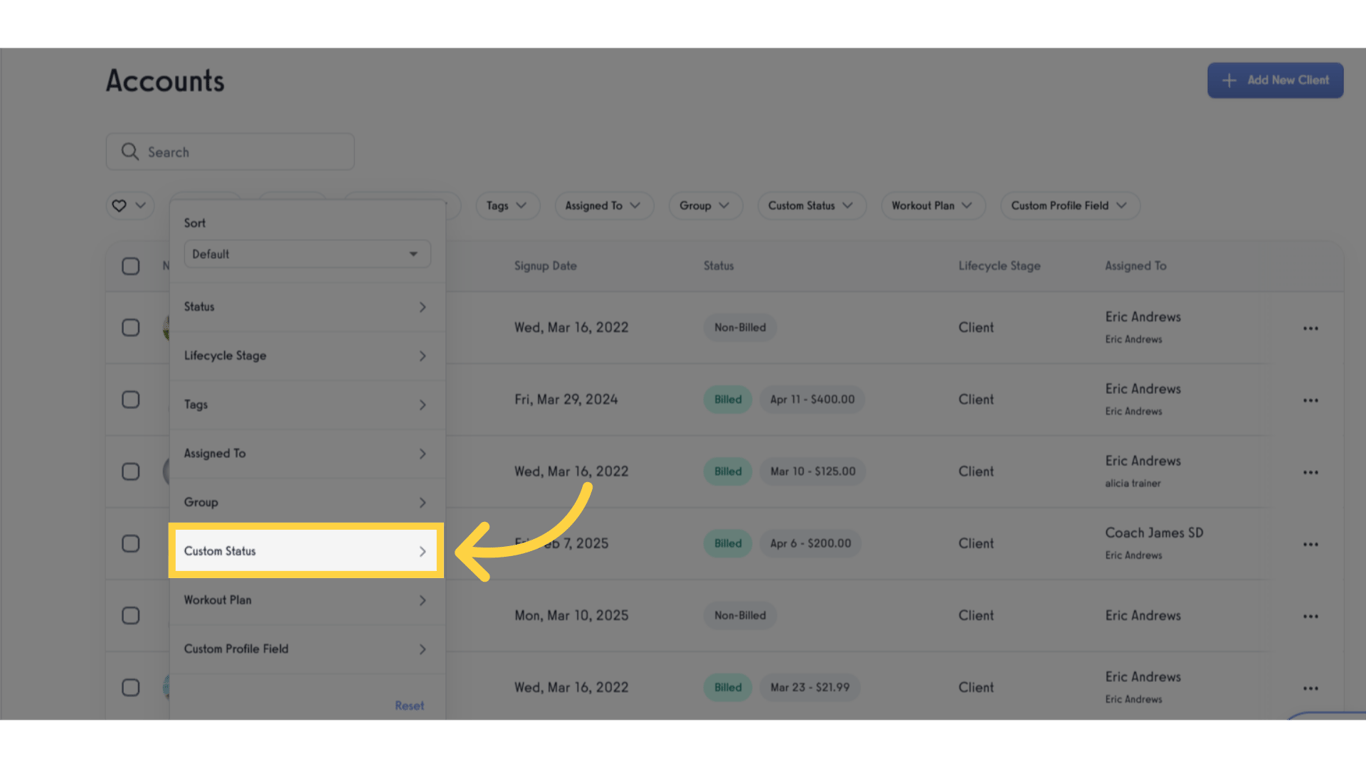The height and width of the screenshot is (768, 1366).
Task: Open actions for the Fri, Mar 29, 2024 client
Action: [x=1310, y=399]
